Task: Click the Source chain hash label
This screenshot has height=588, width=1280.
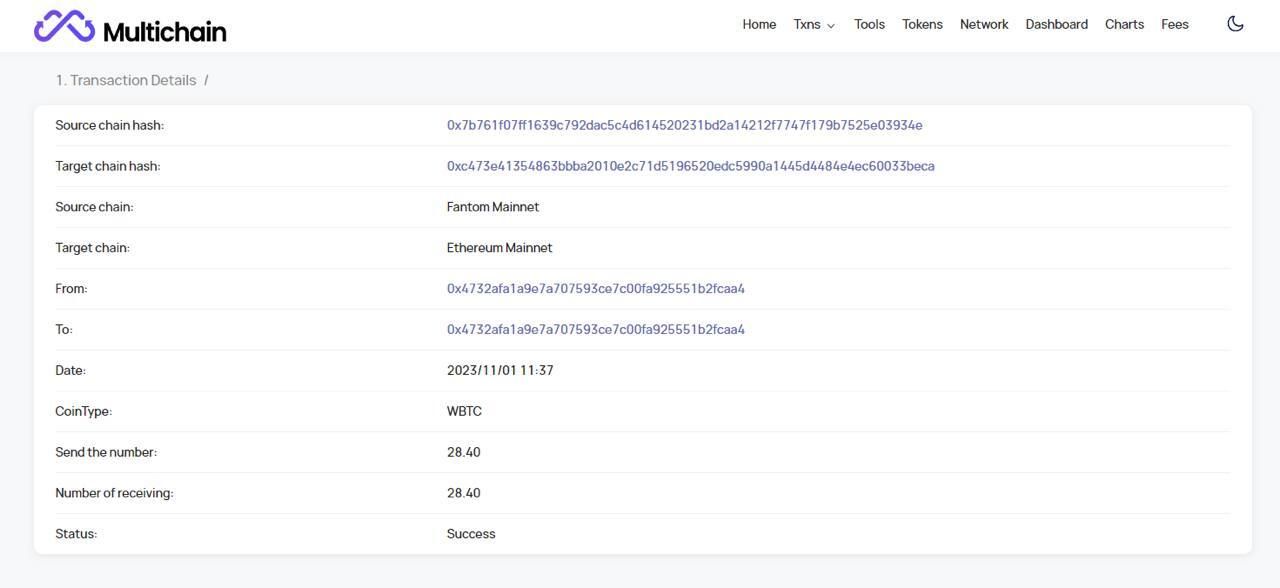Action: point(109,125)
